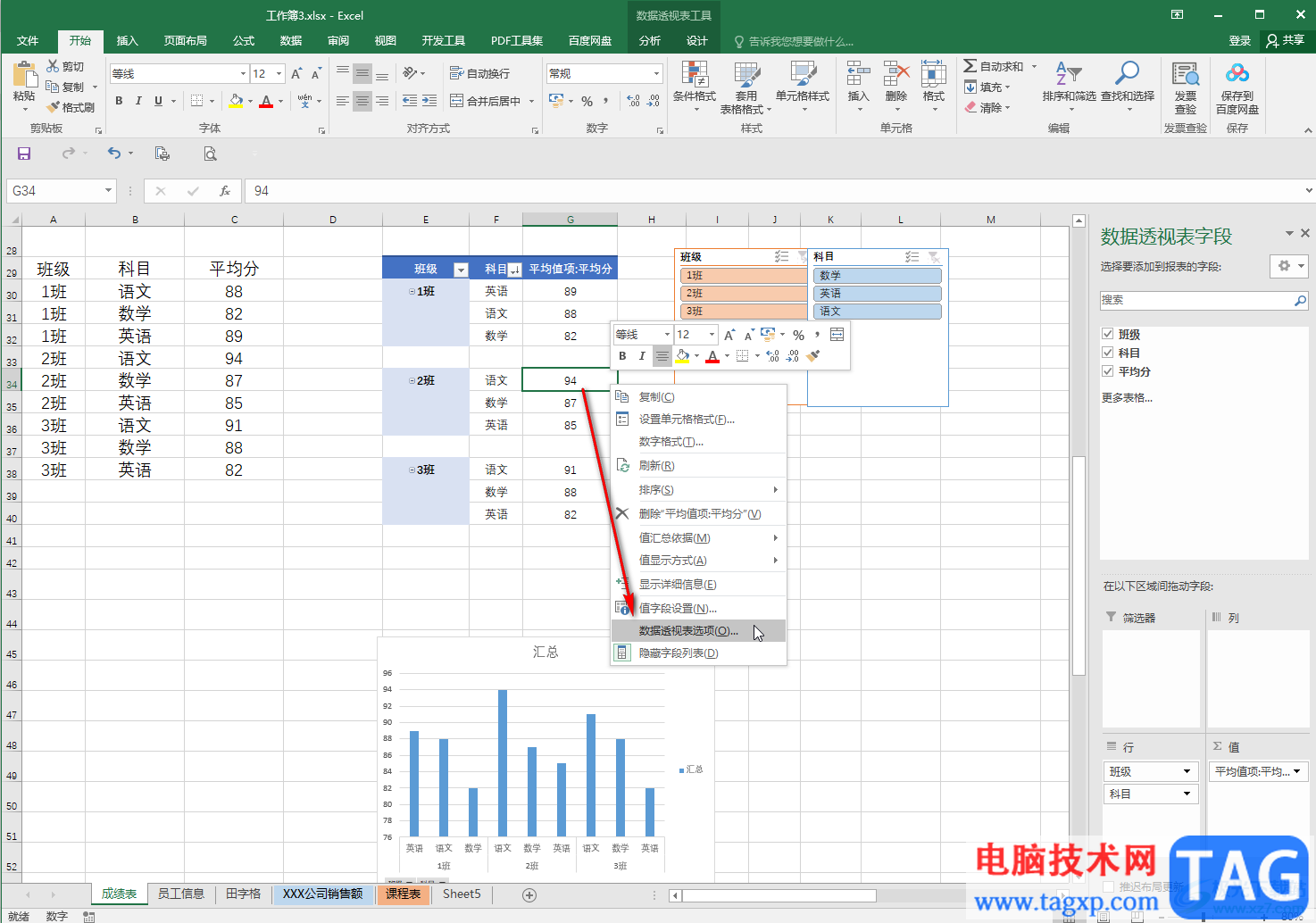The image size is (1316, 923).
Task: Click the invoice verification icon
Action: [1185, 74]
